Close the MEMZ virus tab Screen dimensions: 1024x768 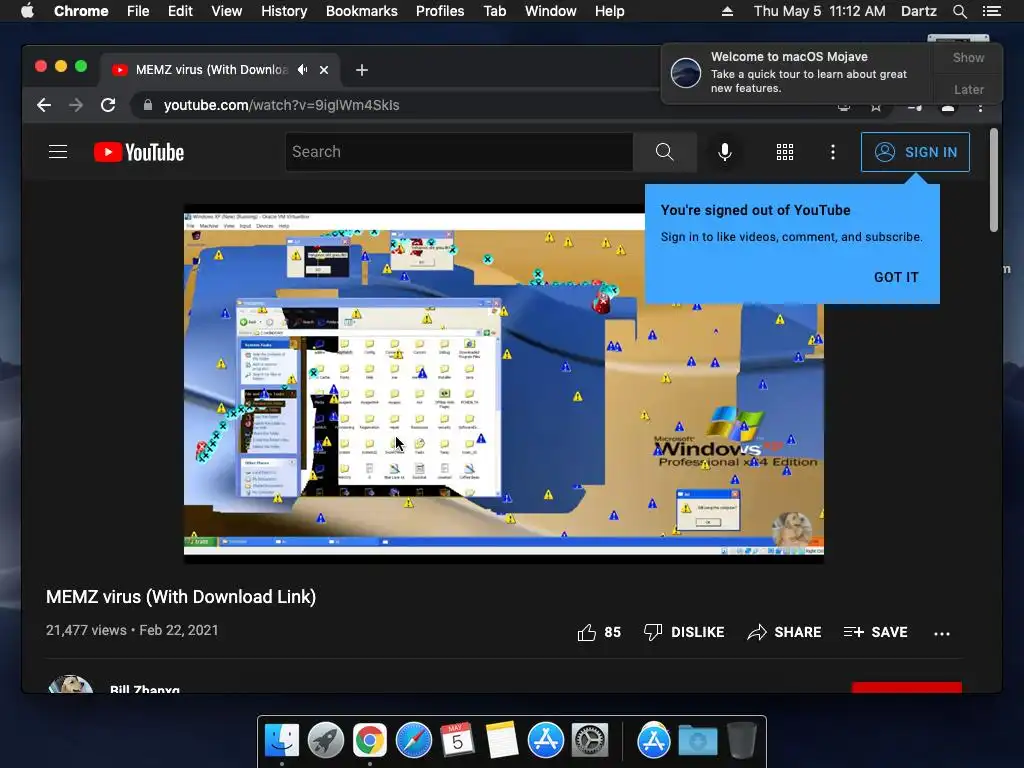pos(324,70)
